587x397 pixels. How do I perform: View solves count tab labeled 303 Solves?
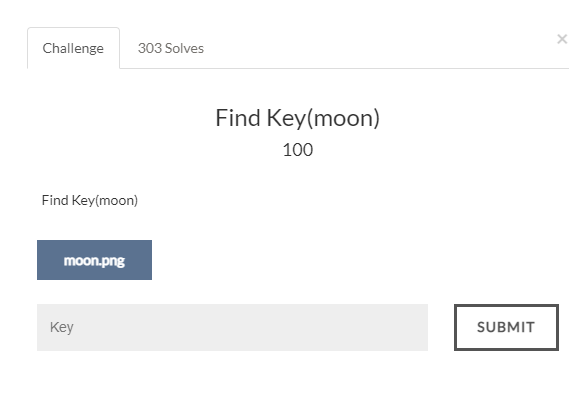coord(171,48)
